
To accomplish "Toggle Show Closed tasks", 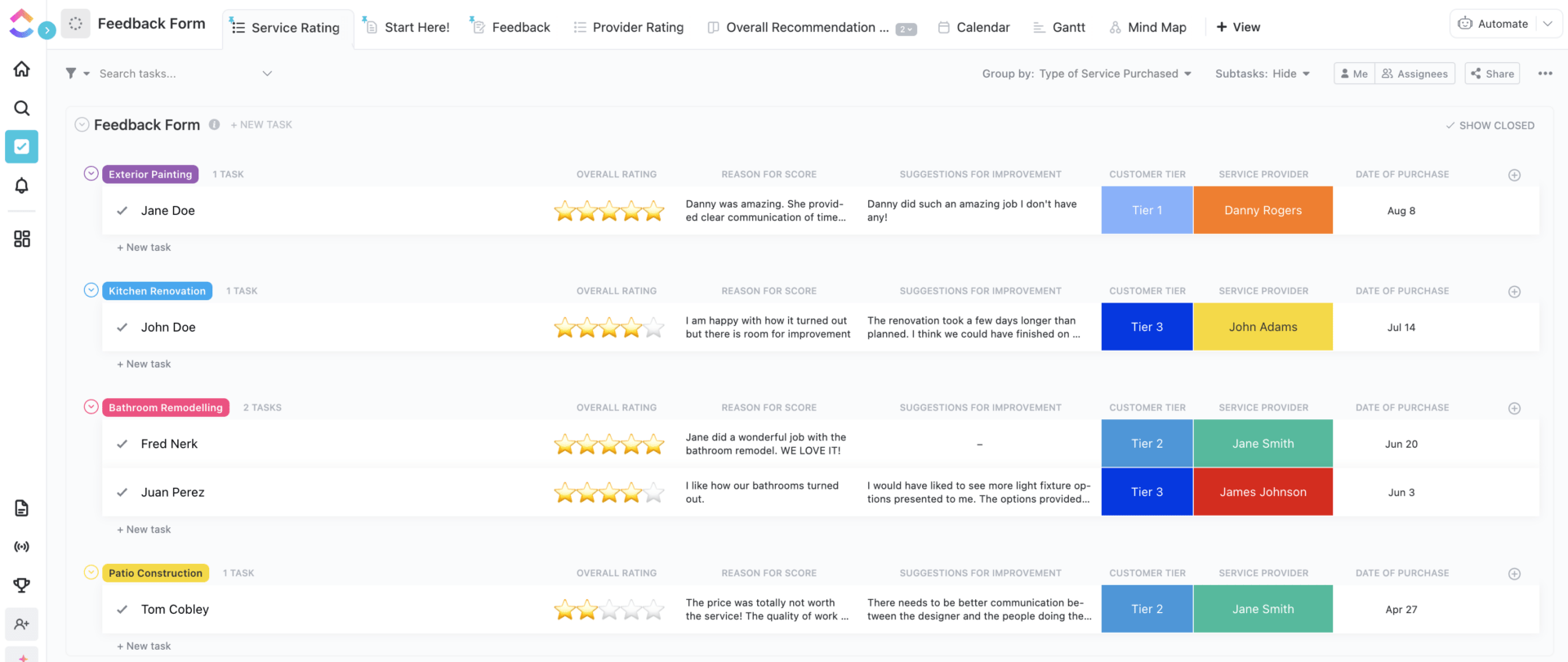I will tap(1490, 126).
